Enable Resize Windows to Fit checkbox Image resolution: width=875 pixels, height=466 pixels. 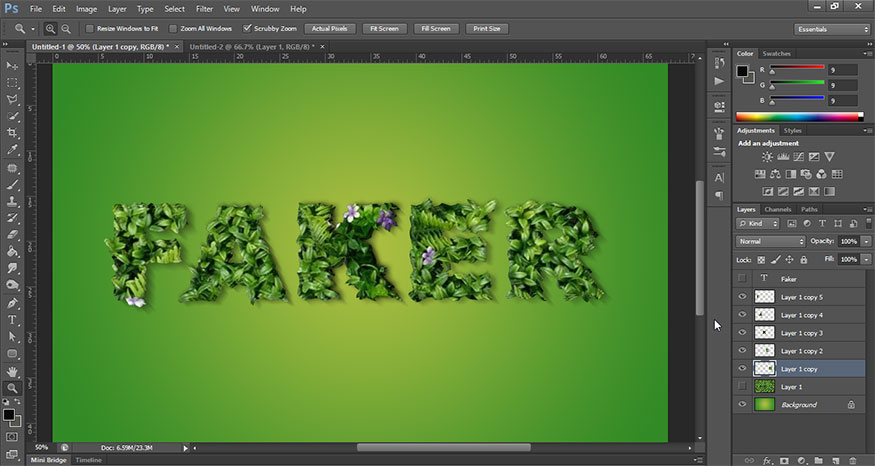[x=89, y=29]
